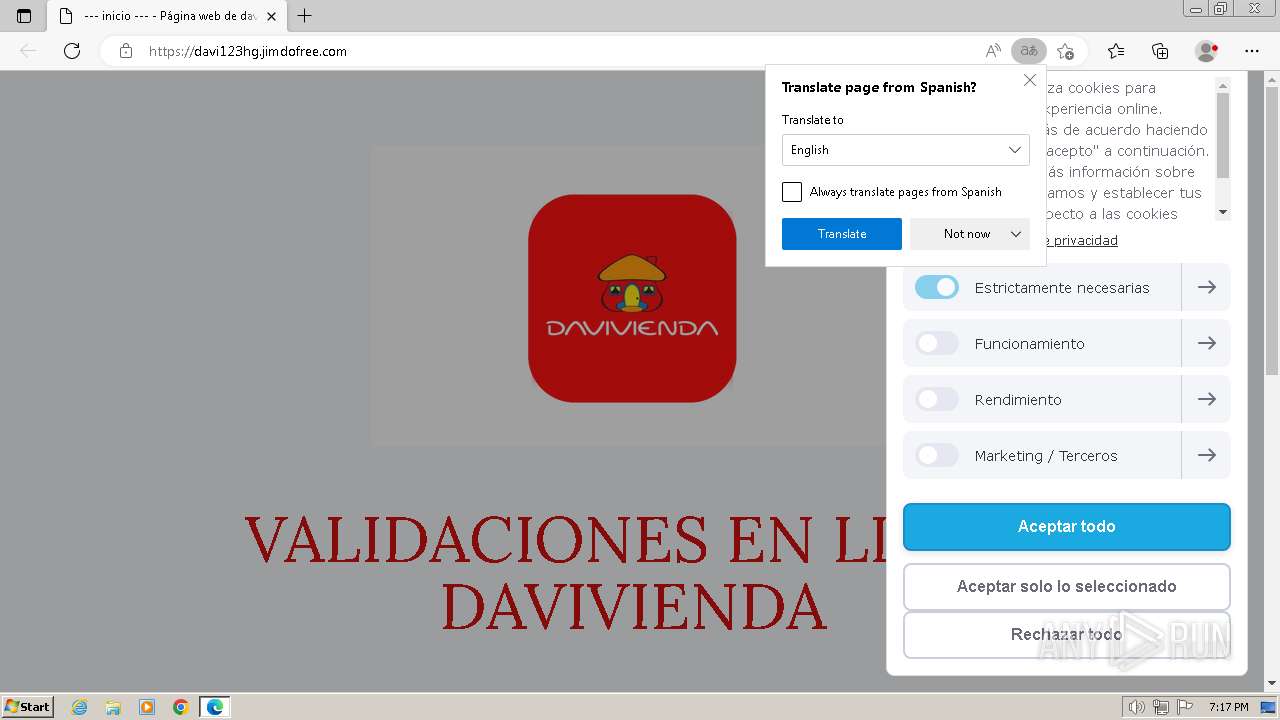The width and height of the screenshot is (1280, 720).
Task: Click the taskbar clock 7:17 PM
Action: (x=1228, y=707)
